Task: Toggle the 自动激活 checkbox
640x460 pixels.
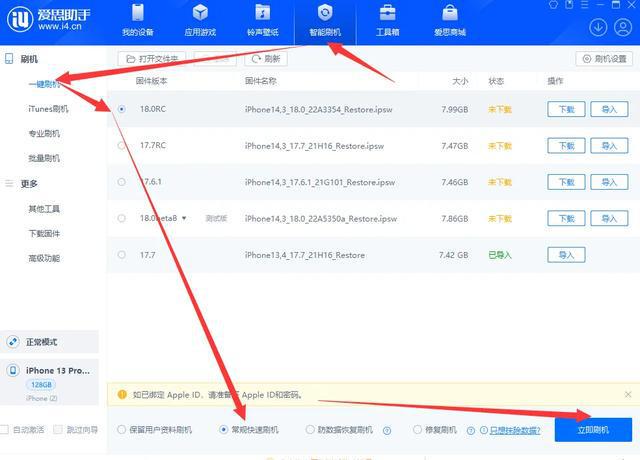Action: [4, 429]
